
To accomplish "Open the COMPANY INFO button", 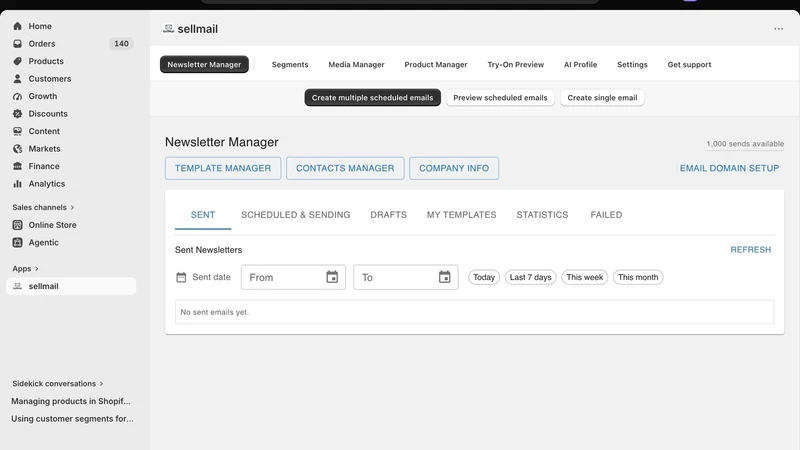I will (x=454, y=168).
